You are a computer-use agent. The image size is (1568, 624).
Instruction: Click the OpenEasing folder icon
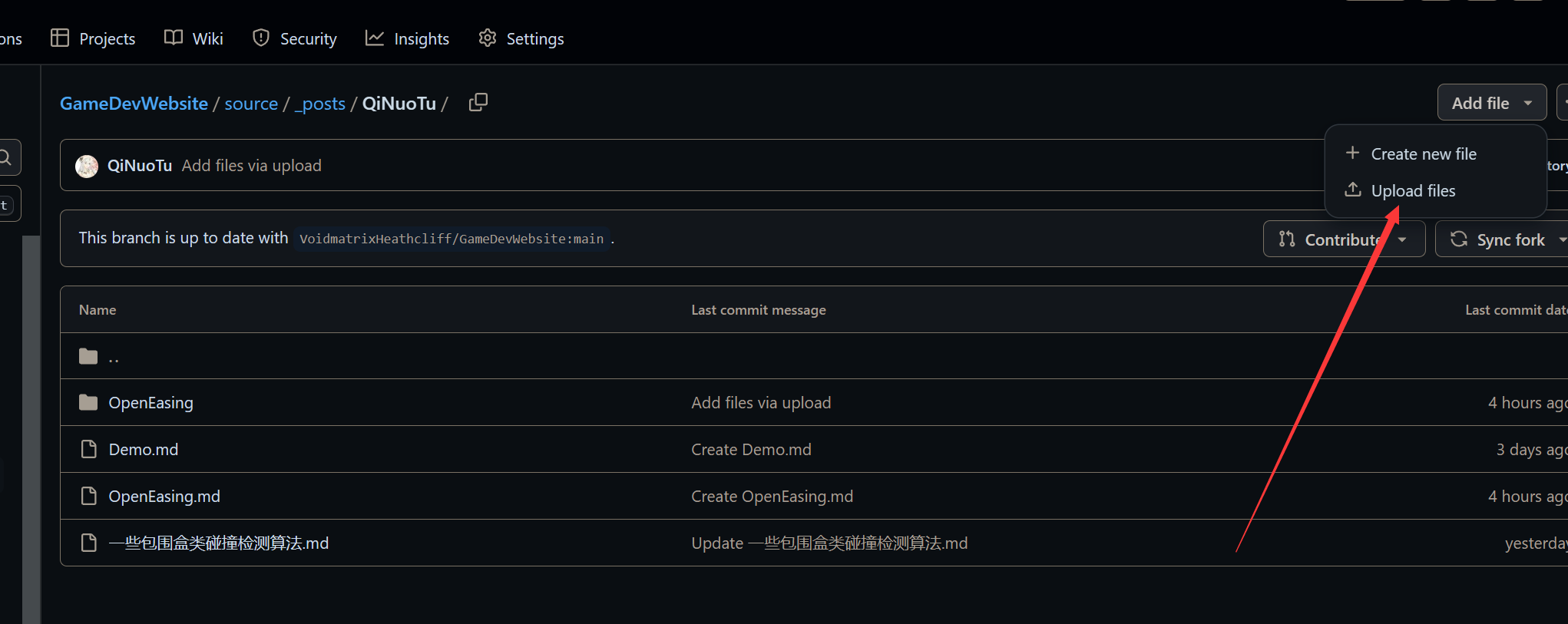(88, 402)
